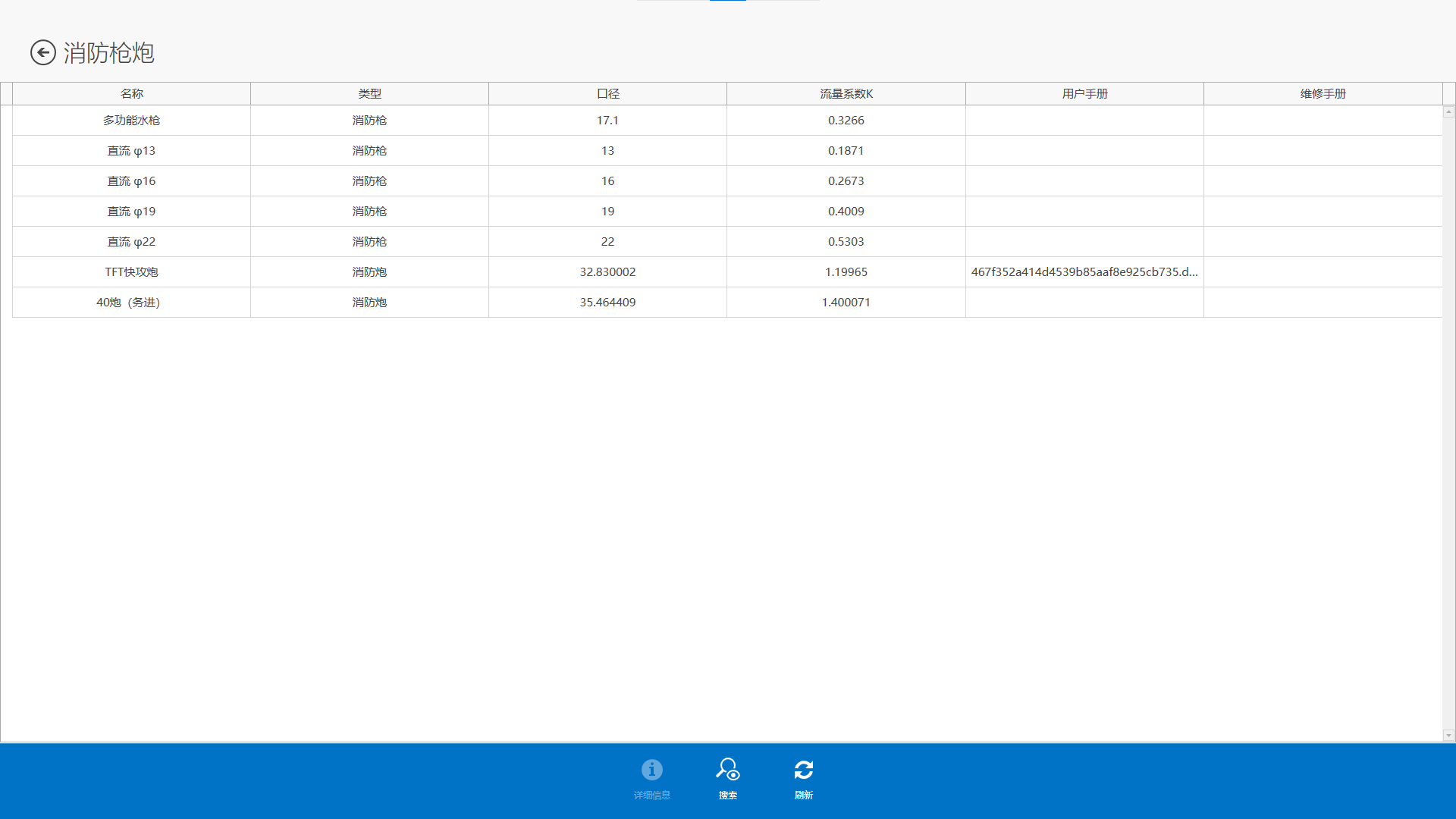Click the 消防枪 type cell of 直流 φ22

coord(370,242)
